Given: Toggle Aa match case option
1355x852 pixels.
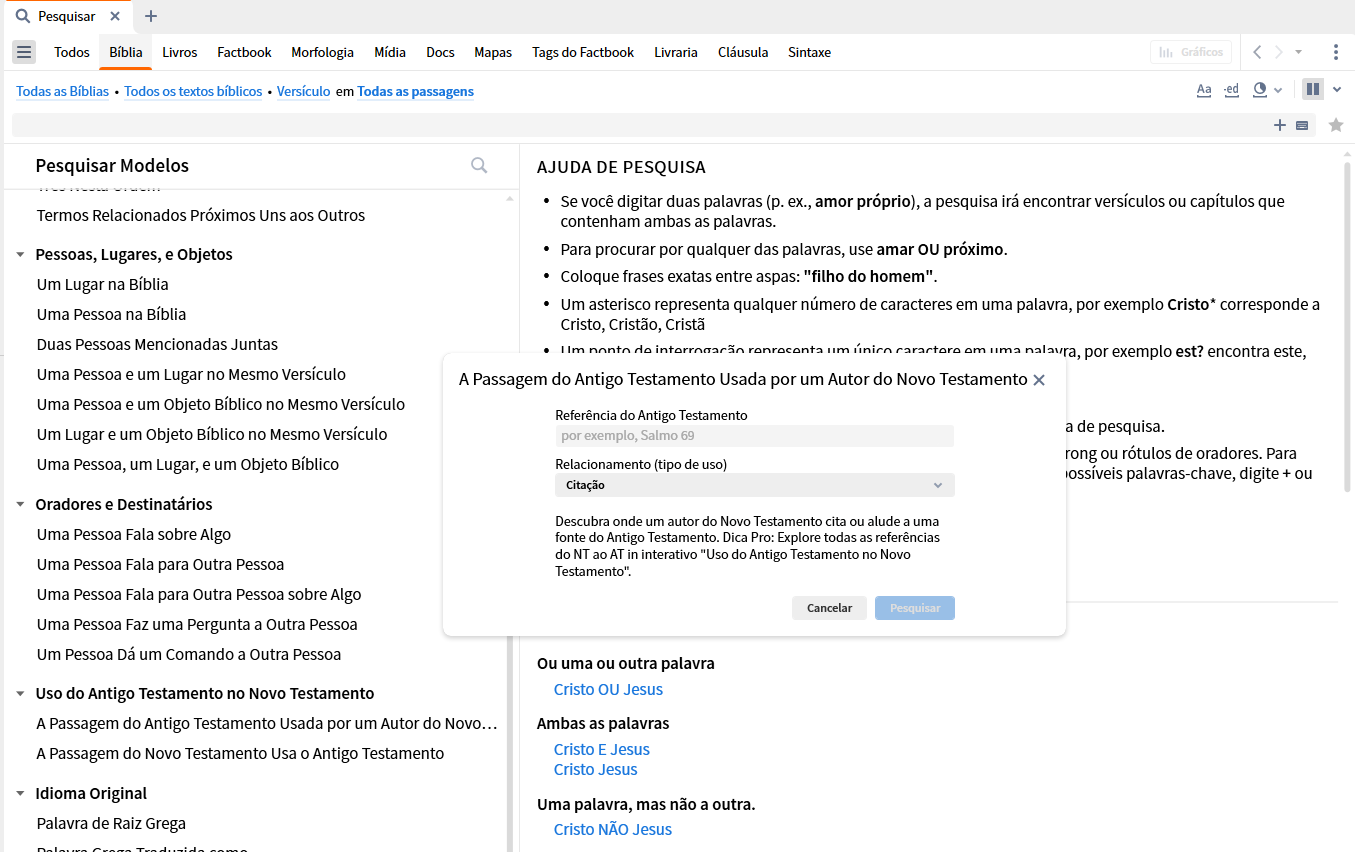Looking at the screenshot, I should coord(1204,90).
